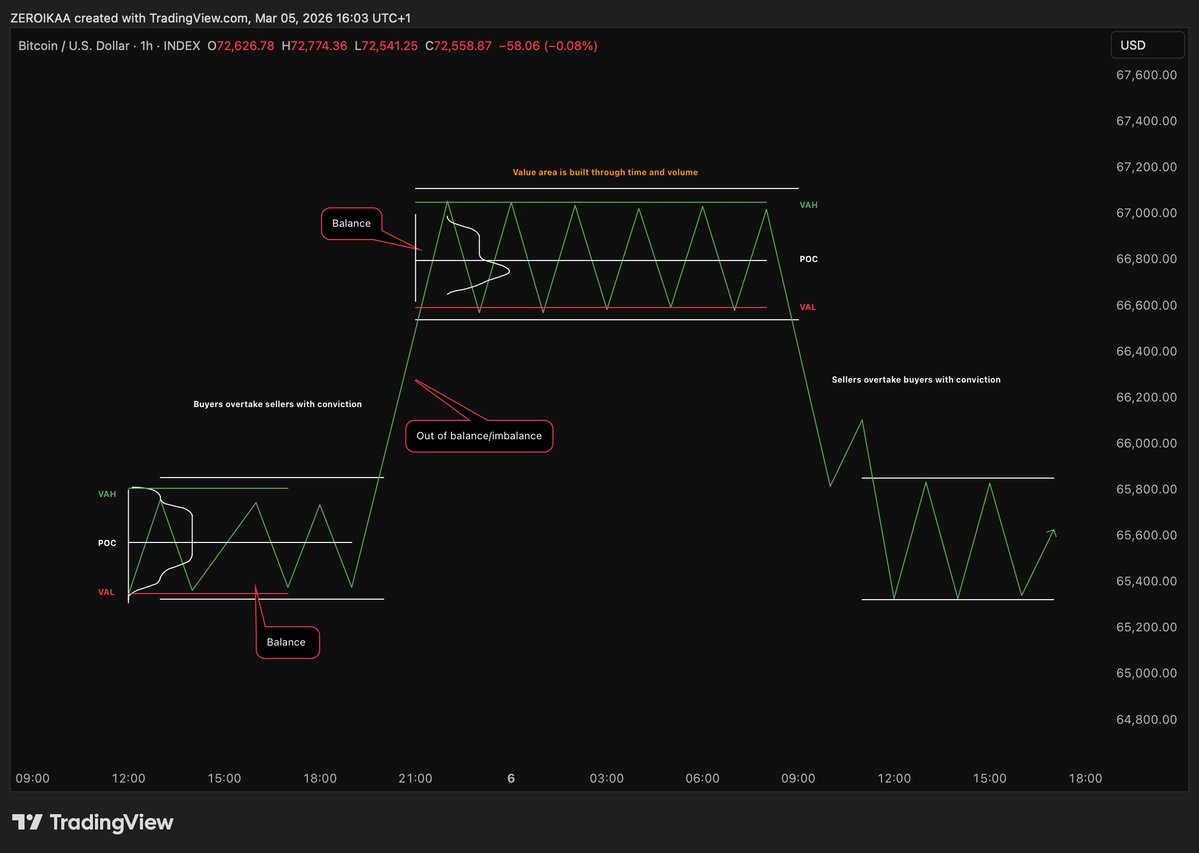Click the day 6 date marker on time axis

[511, 778]
